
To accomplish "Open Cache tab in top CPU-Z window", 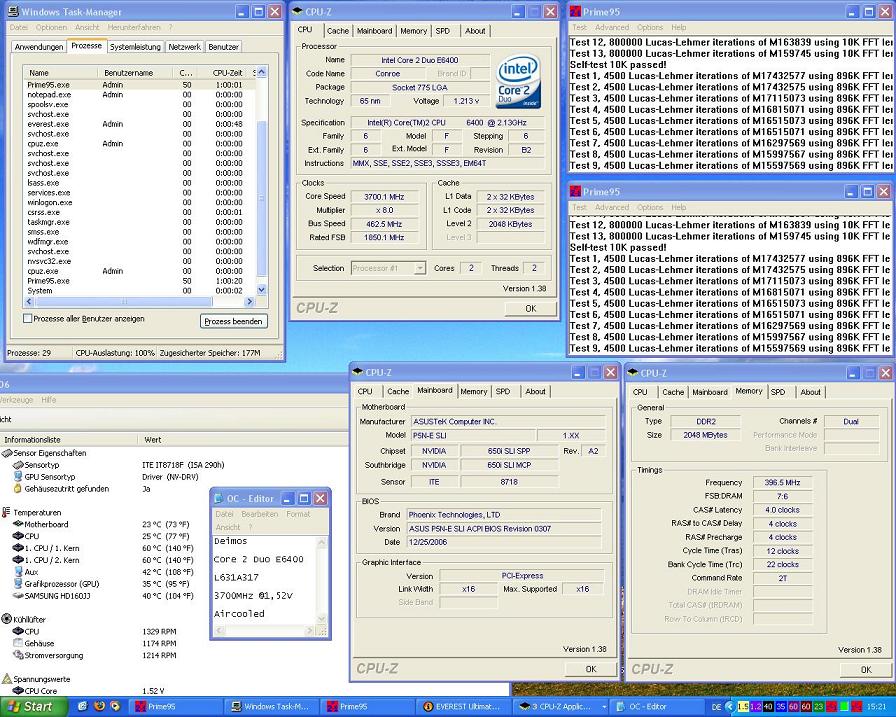I will pos(338,31).
